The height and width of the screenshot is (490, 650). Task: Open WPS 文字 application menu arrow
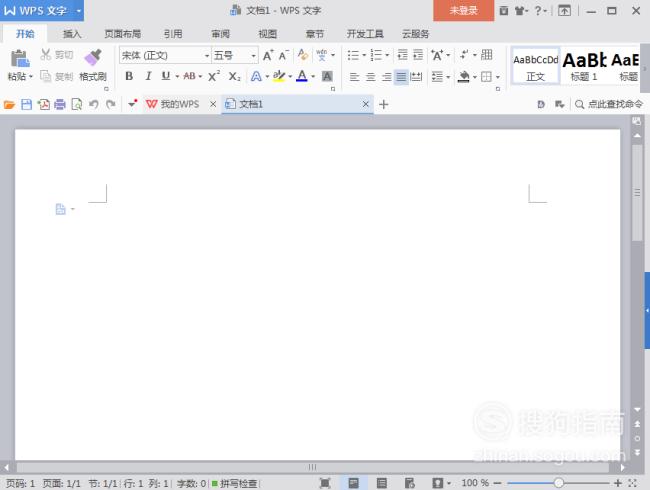coord(78,11)
